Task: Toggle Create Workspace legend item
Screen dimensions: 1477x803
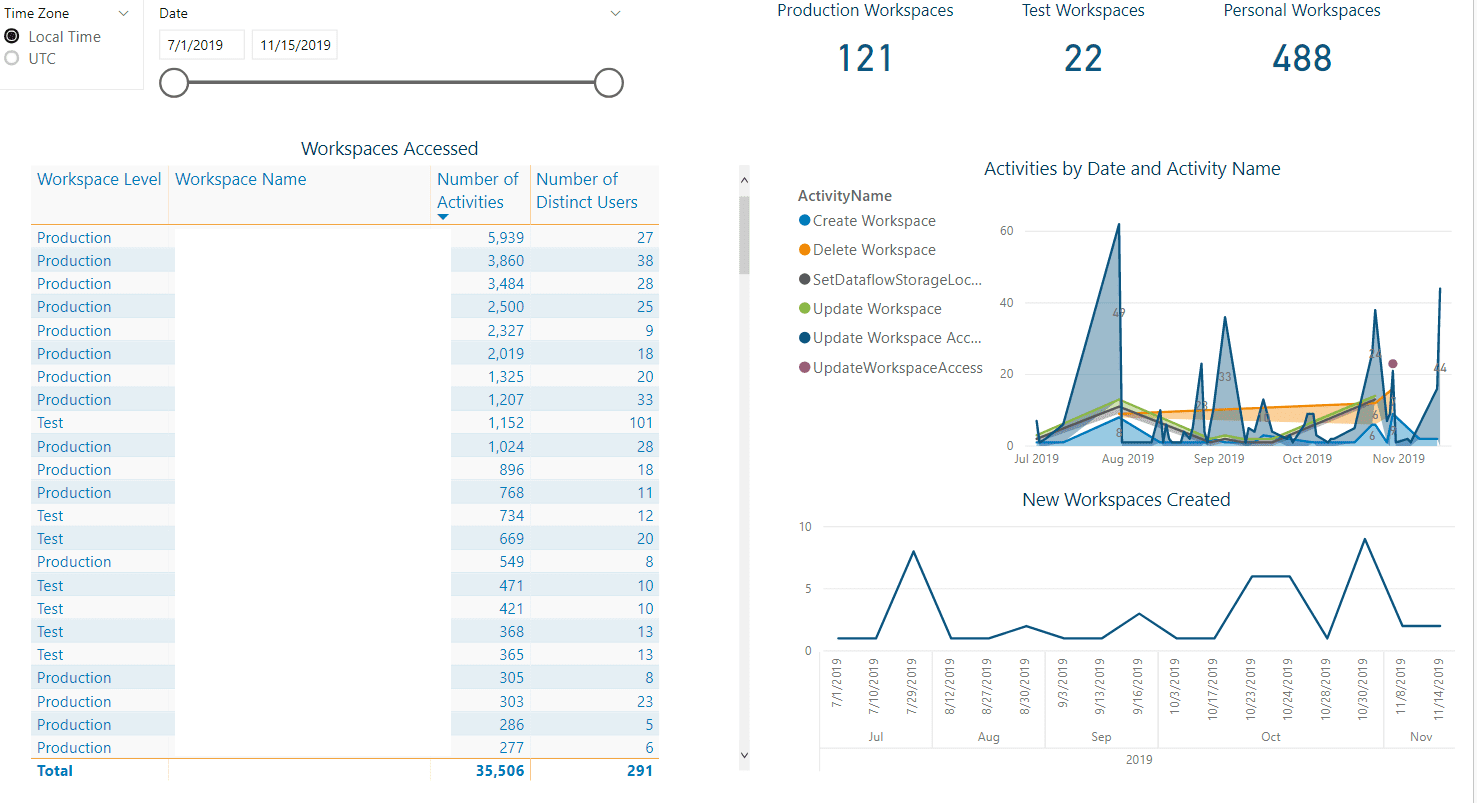Action: tap(868, 221)
